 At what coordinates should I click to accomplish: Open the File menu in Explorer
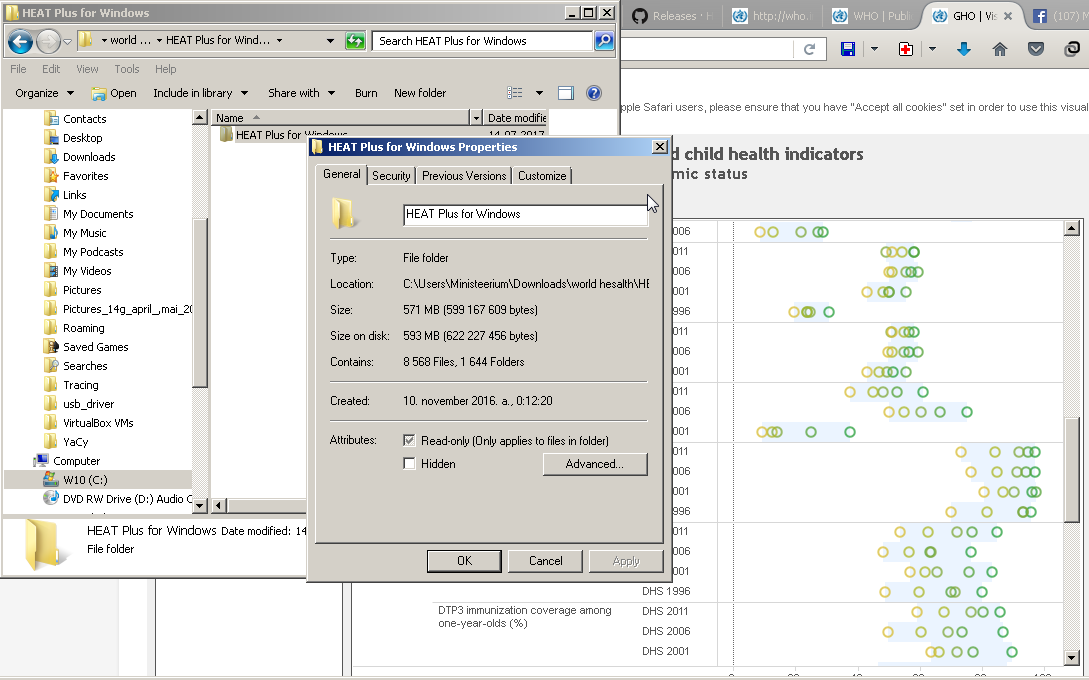pyautogui.click(x=18, y=69)
